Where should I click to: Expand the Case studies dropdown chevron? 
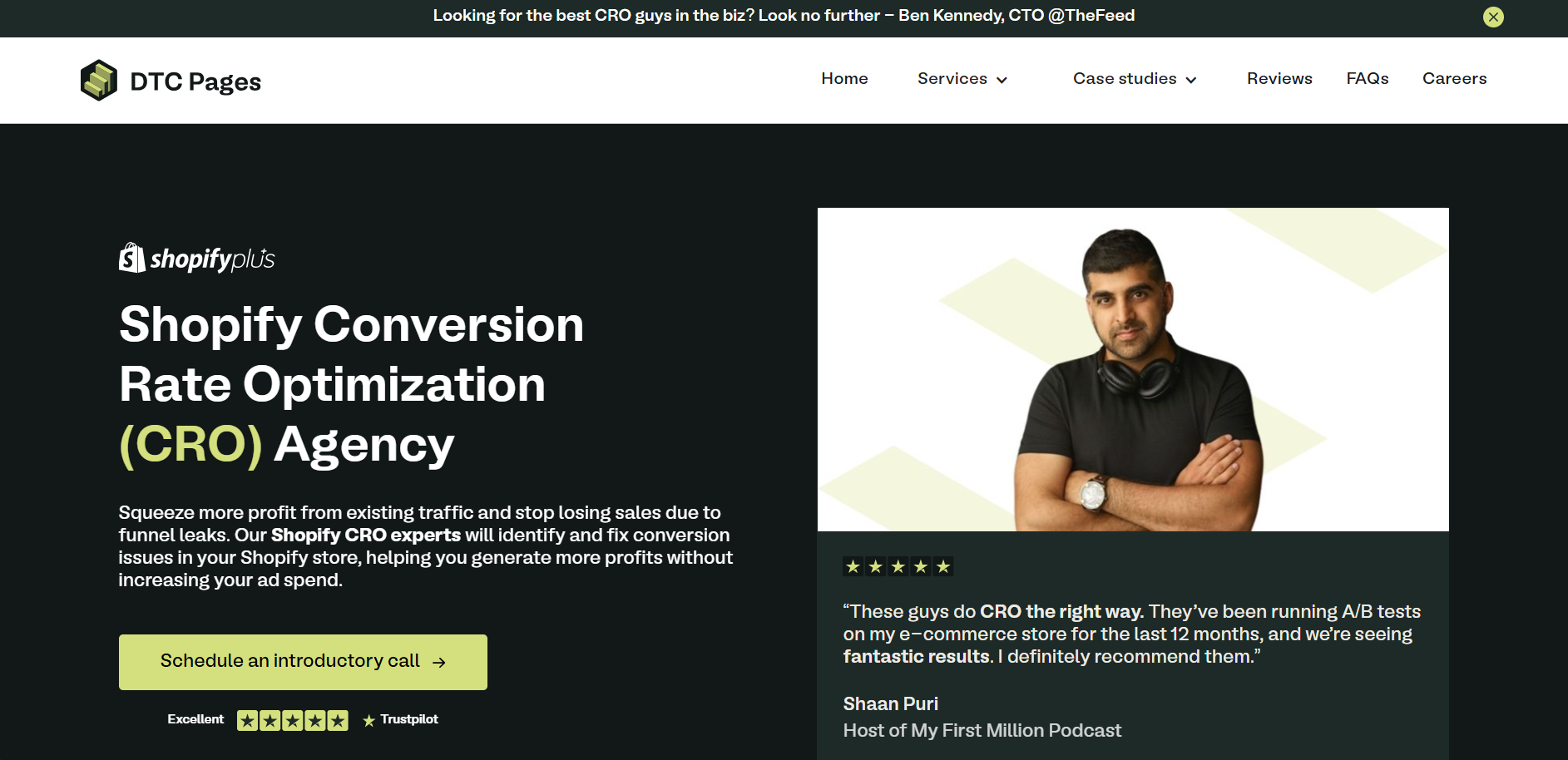tap(1190, 80)
